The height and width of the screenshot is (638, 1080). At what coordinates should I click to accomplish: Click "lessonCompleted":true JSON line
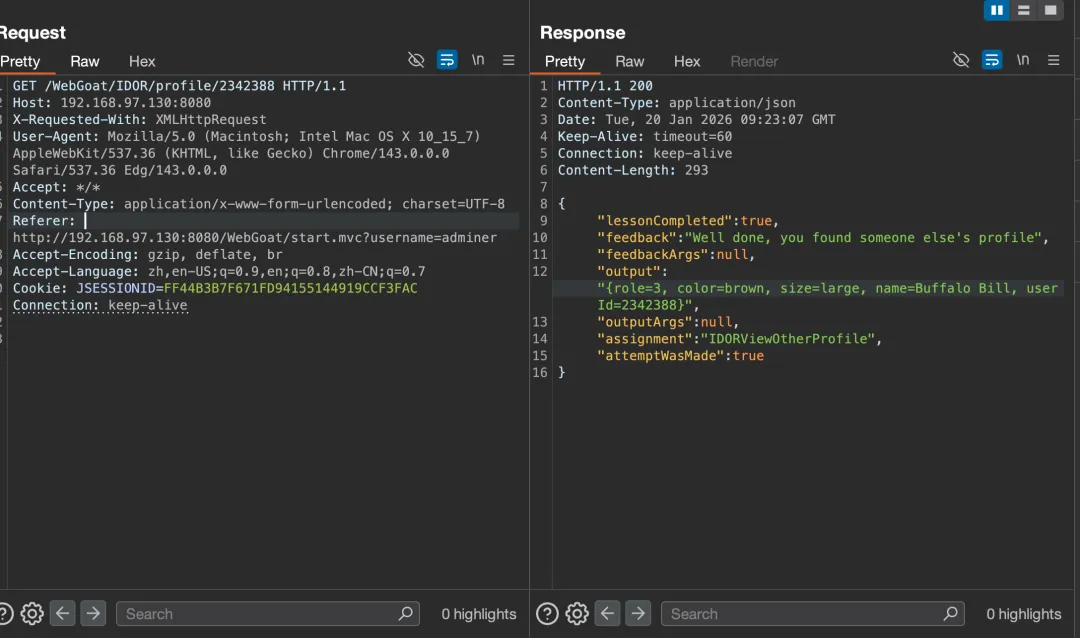click(x=687, y=220)
